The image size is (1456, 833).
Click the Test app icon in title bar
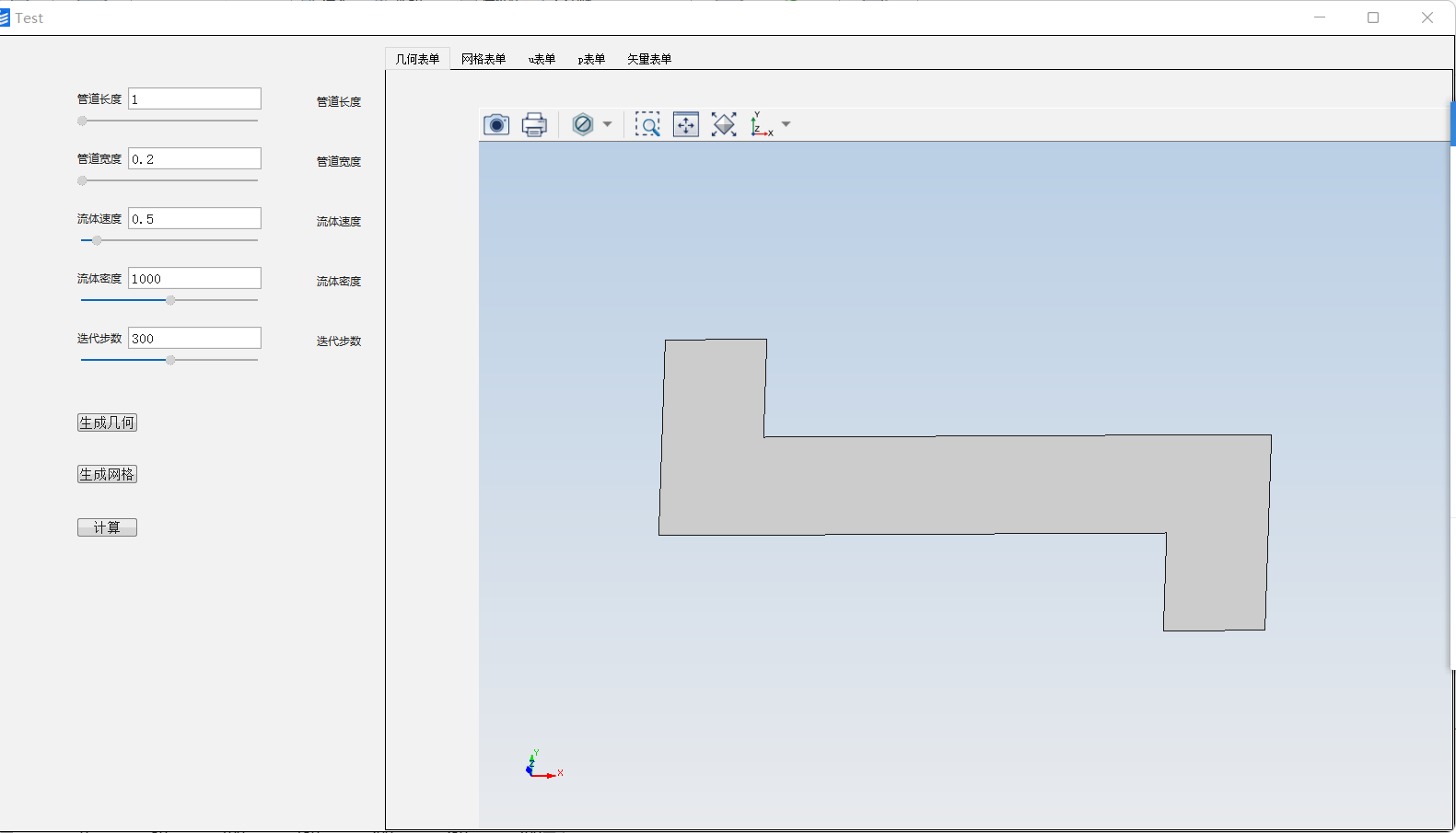pos(5,17)
